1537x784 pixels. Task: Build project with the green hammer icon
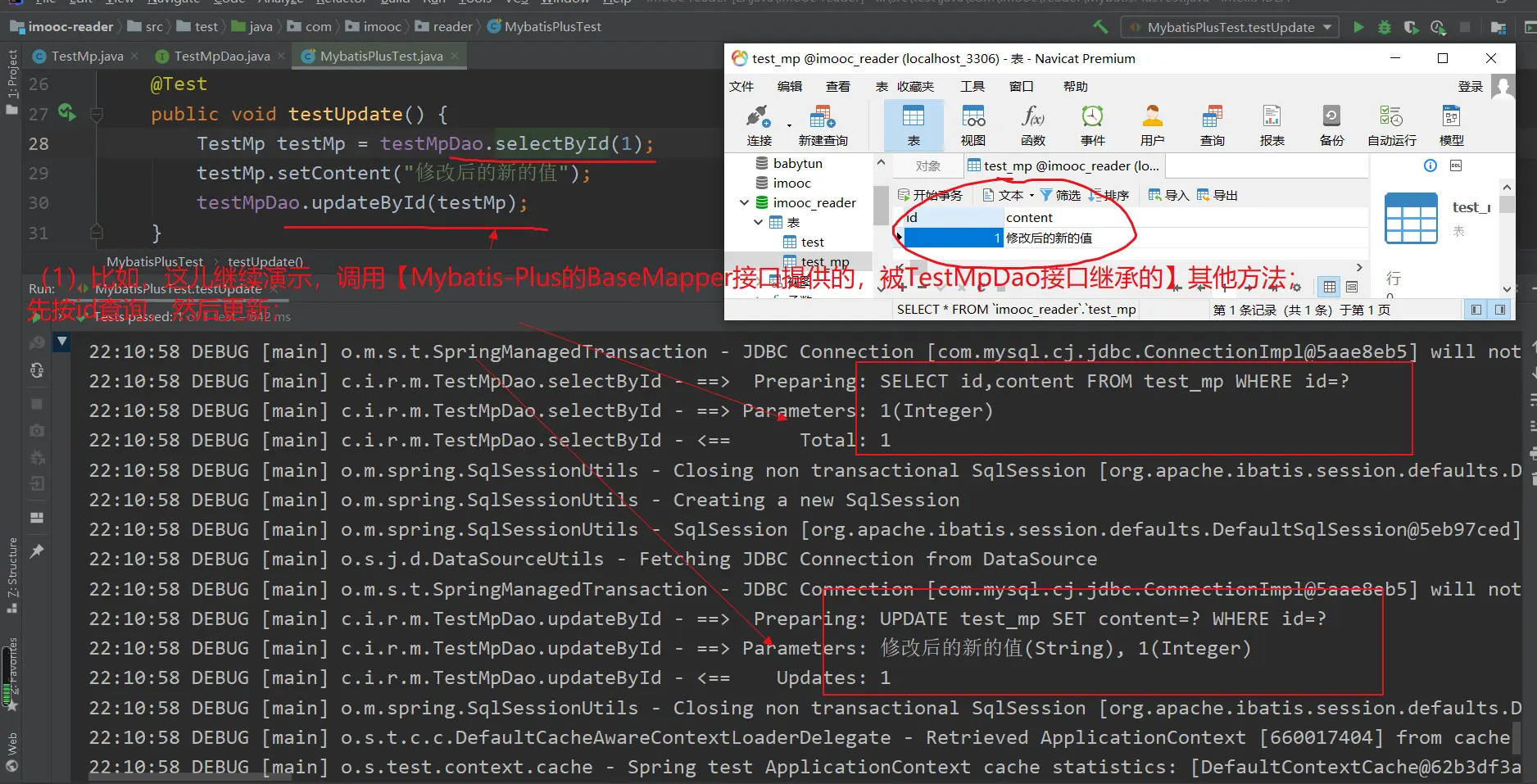pyautogui.click(x=1100, y=27)
